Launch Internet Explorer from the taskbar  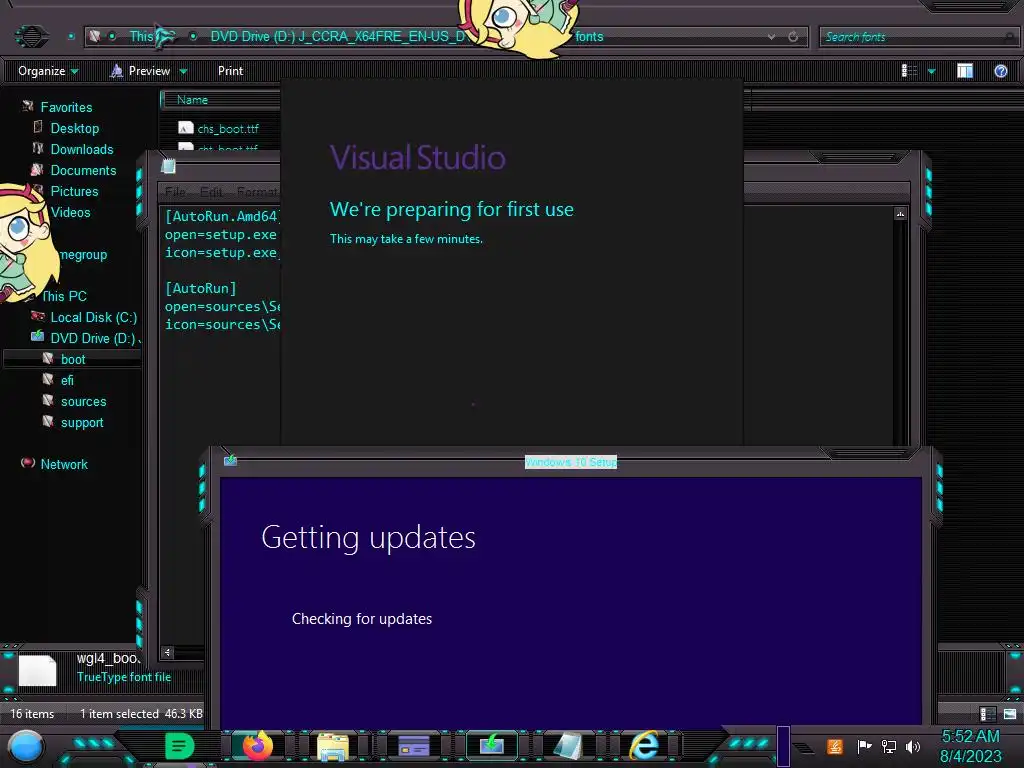click(644, 745)
